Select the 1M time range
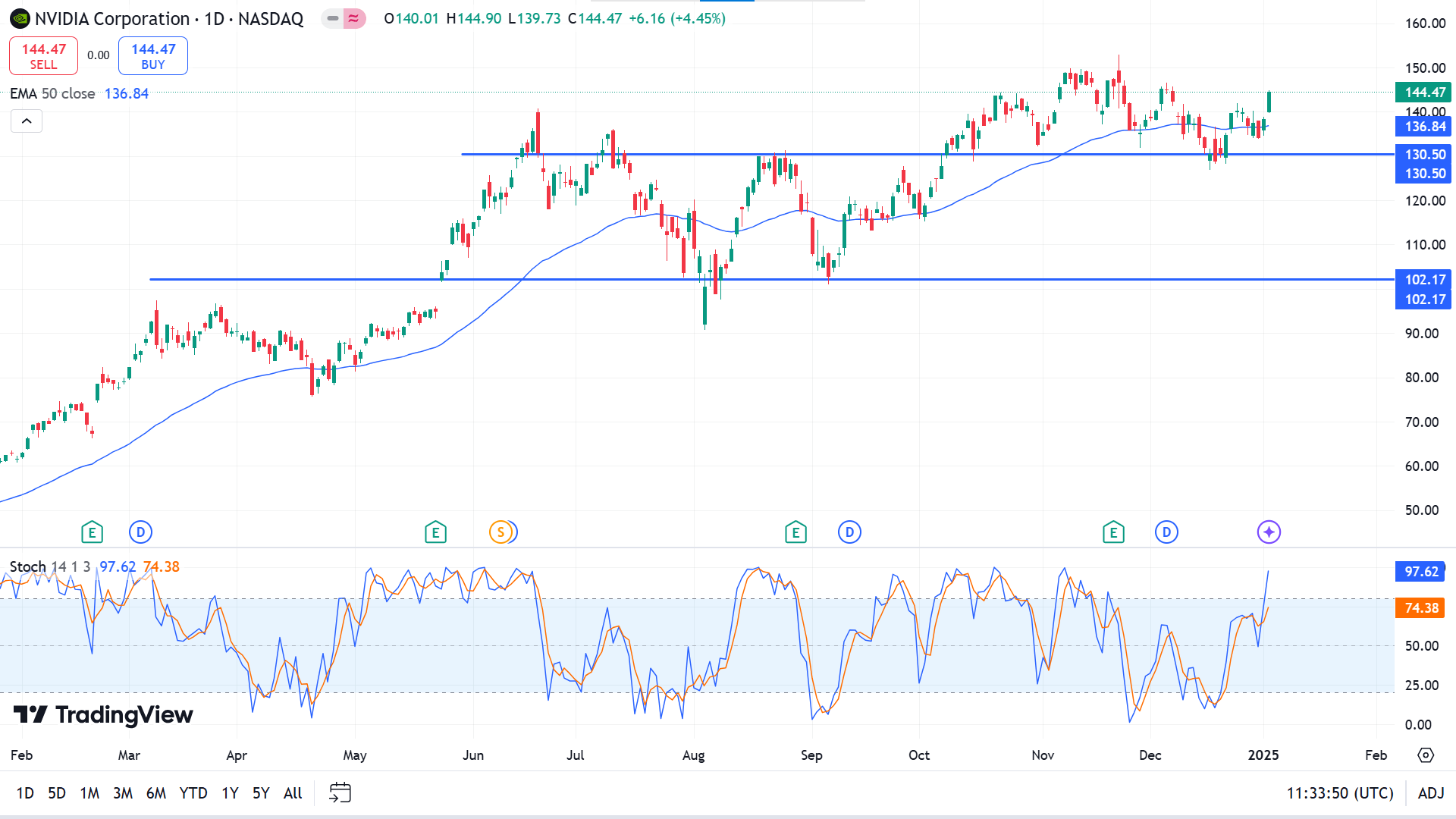The width and height of the screenshot is (1456, 819). click(89, 793)
